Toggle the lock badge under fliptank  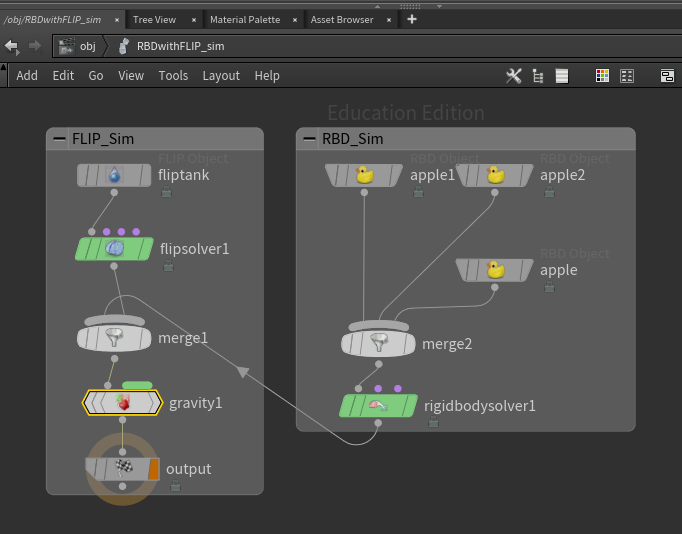tap(167, 192)
